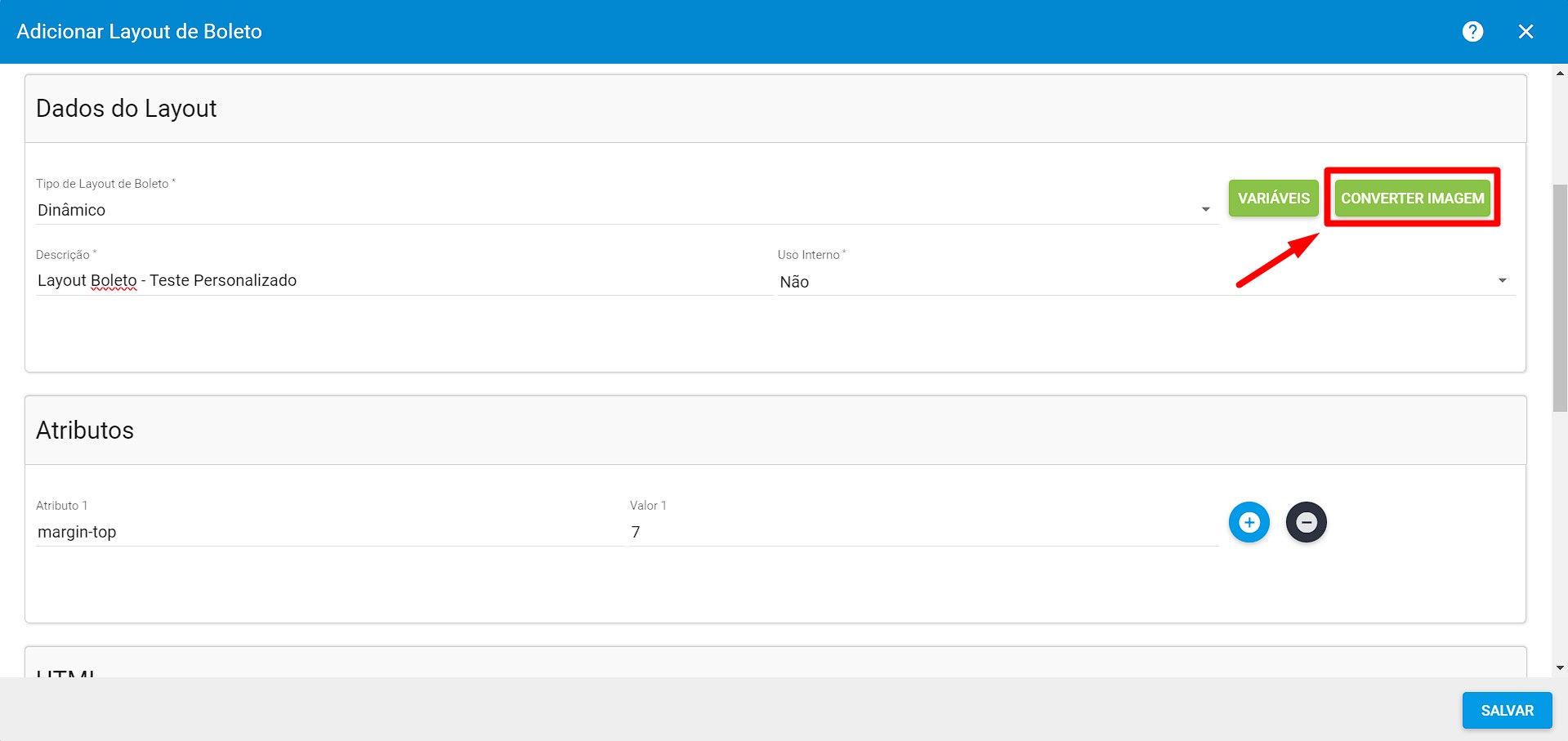Focus the Atributo 1 field with margin-top

coord(330,532)
